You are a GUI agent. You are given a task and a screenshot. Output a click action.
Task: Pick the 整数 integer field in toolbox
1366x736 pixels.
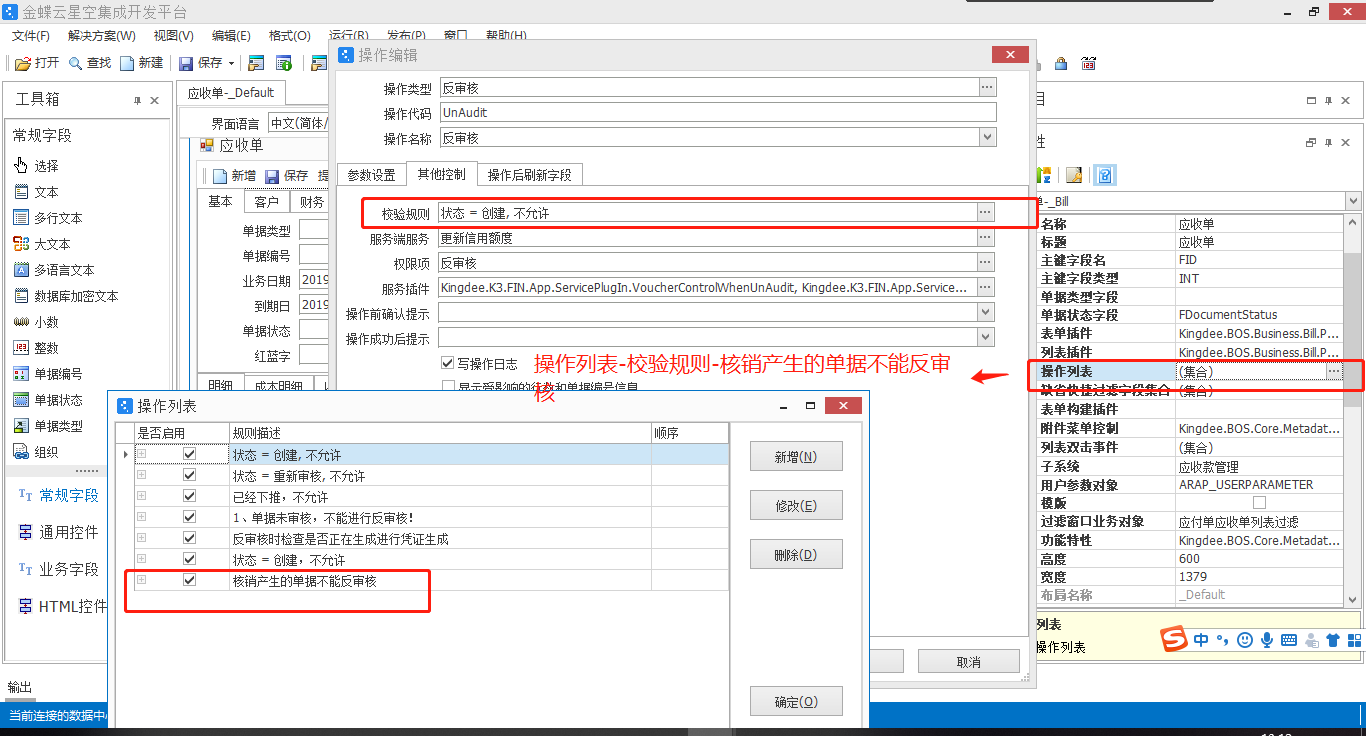[36, 348]
